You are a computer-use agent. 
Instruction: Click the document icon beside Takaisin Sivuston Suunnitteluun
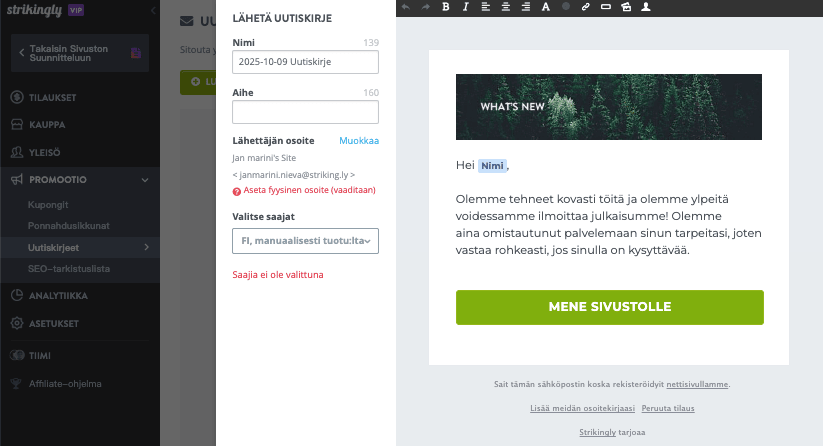tap(136, 53)
